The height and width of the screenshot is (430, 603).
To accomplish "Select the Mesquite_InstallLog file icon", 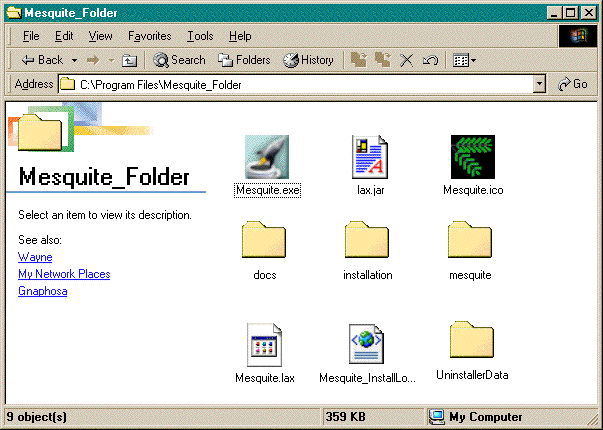I will coord(367,345).
